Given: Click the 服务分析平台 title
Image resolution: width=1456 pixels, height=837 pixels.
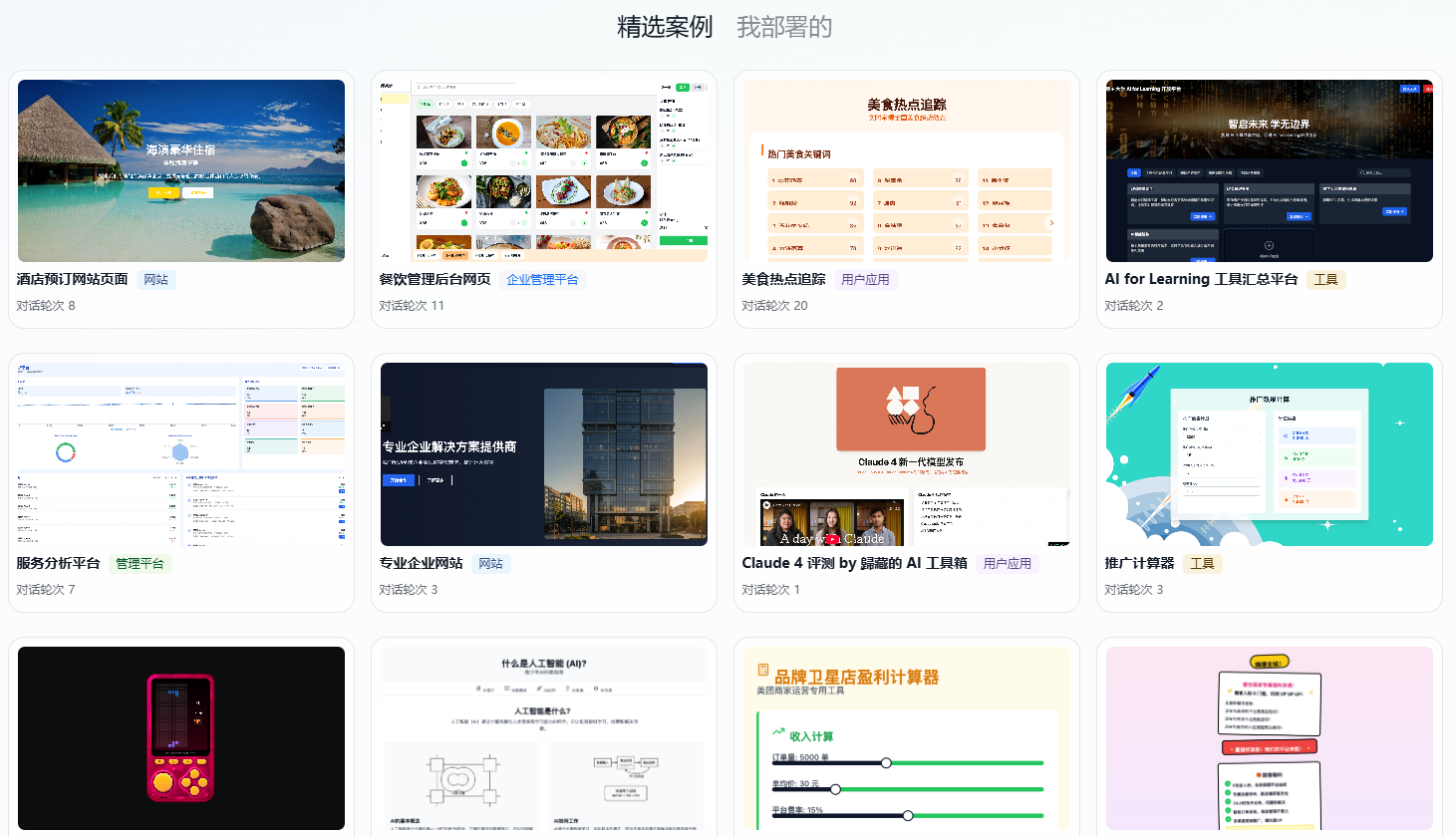Looking at the screenshot, I should click(x=58, y=563).
